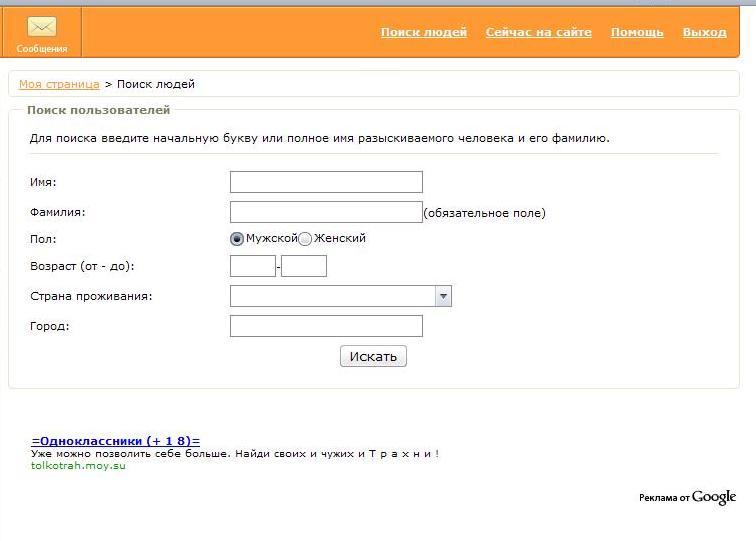The height and width of the screenshot is (541, 756).
Task: Click the ad text 'Уже можно позволить себе больше'
Action: coord(129,454)
